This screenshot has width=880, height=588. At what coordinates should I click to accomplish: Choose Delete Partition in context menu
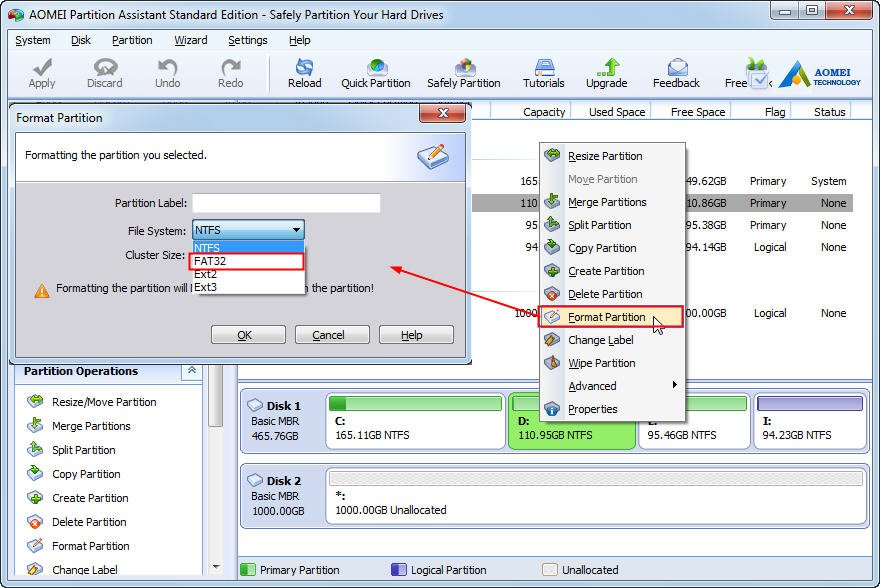[x=612, y=294]
